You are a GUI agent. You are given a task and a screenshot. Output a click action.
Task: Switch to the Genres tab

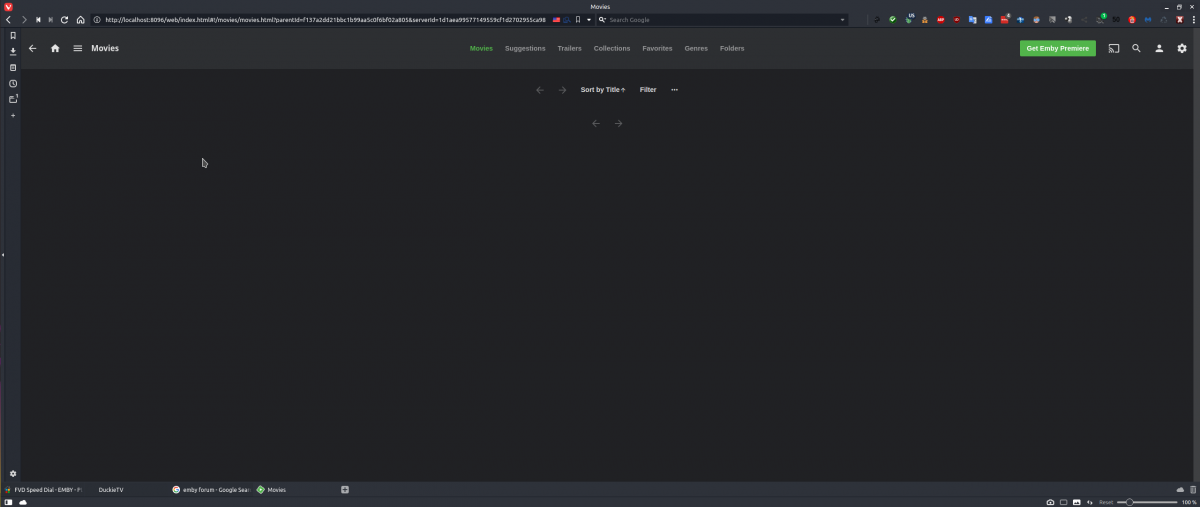click(696, 48)
